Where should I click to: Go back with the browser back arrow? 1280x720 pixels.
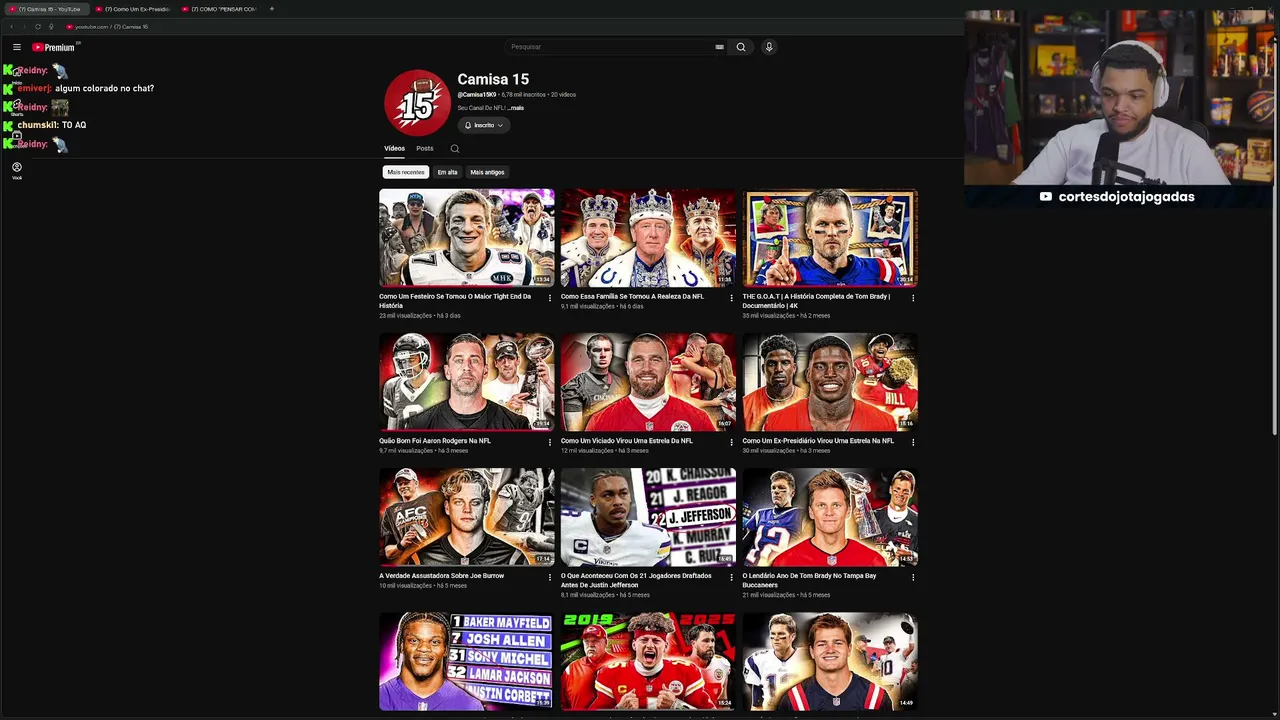12,27
